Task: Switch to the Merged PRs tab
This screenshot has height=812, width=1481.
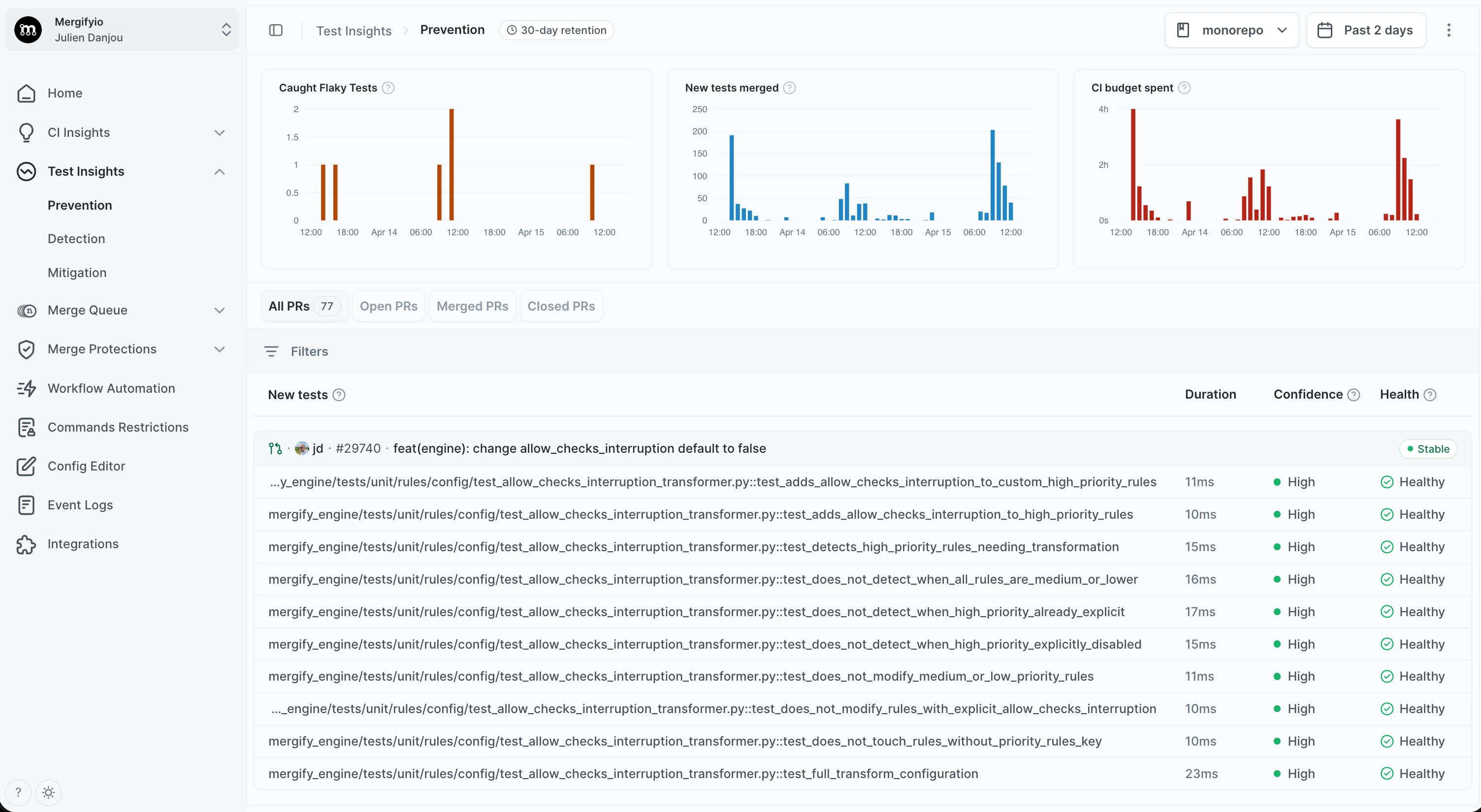Action: 472,306
